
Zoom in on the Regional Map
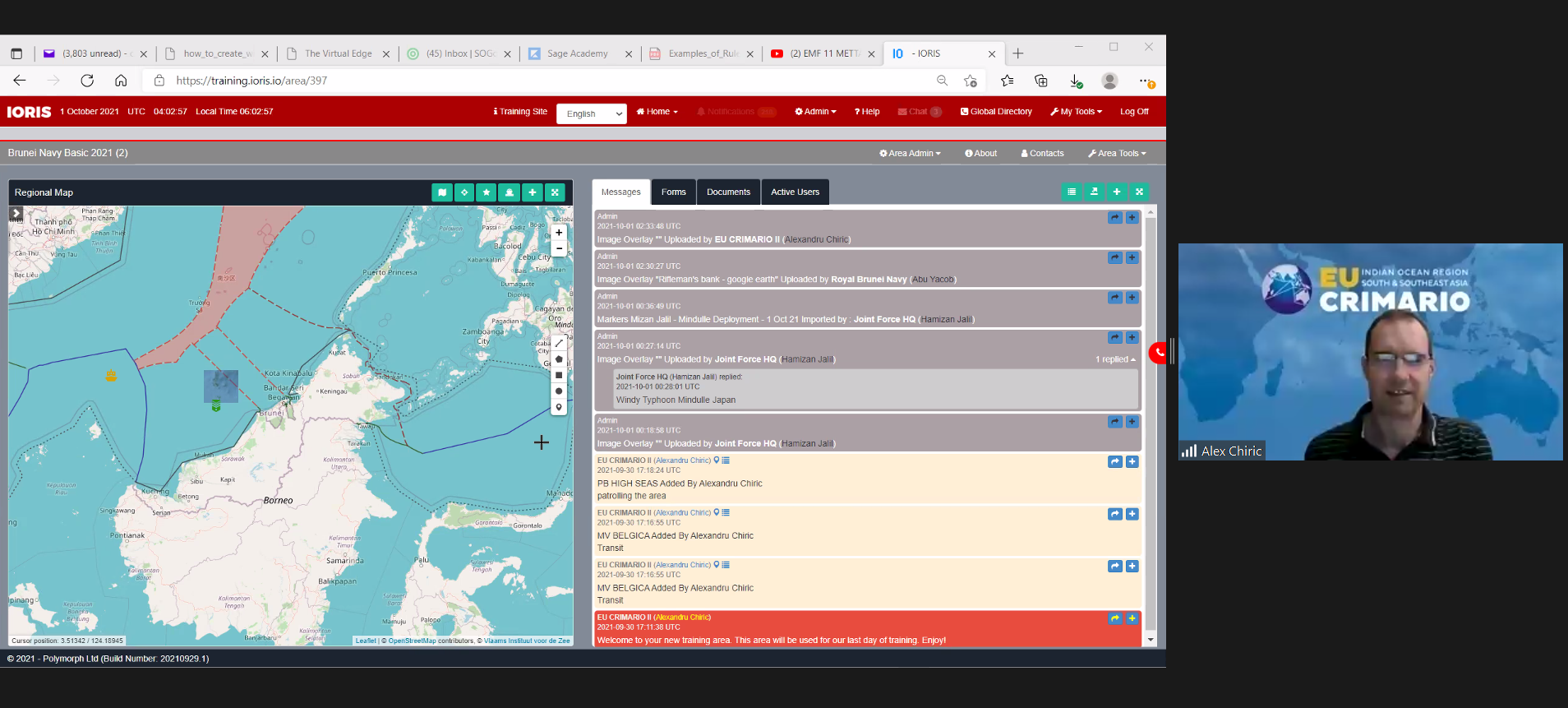[x=559, y=233]
